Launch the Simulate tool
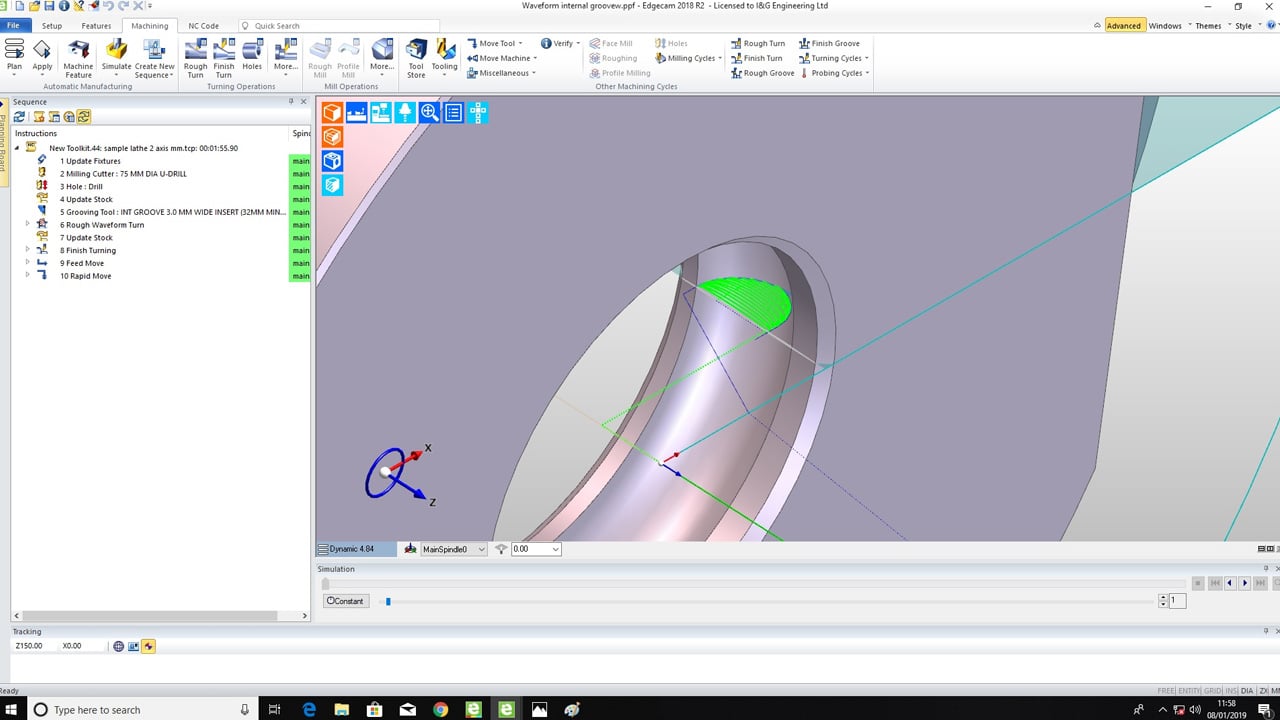This screenshot has width=1280, height=720. (x=116, y=55)
